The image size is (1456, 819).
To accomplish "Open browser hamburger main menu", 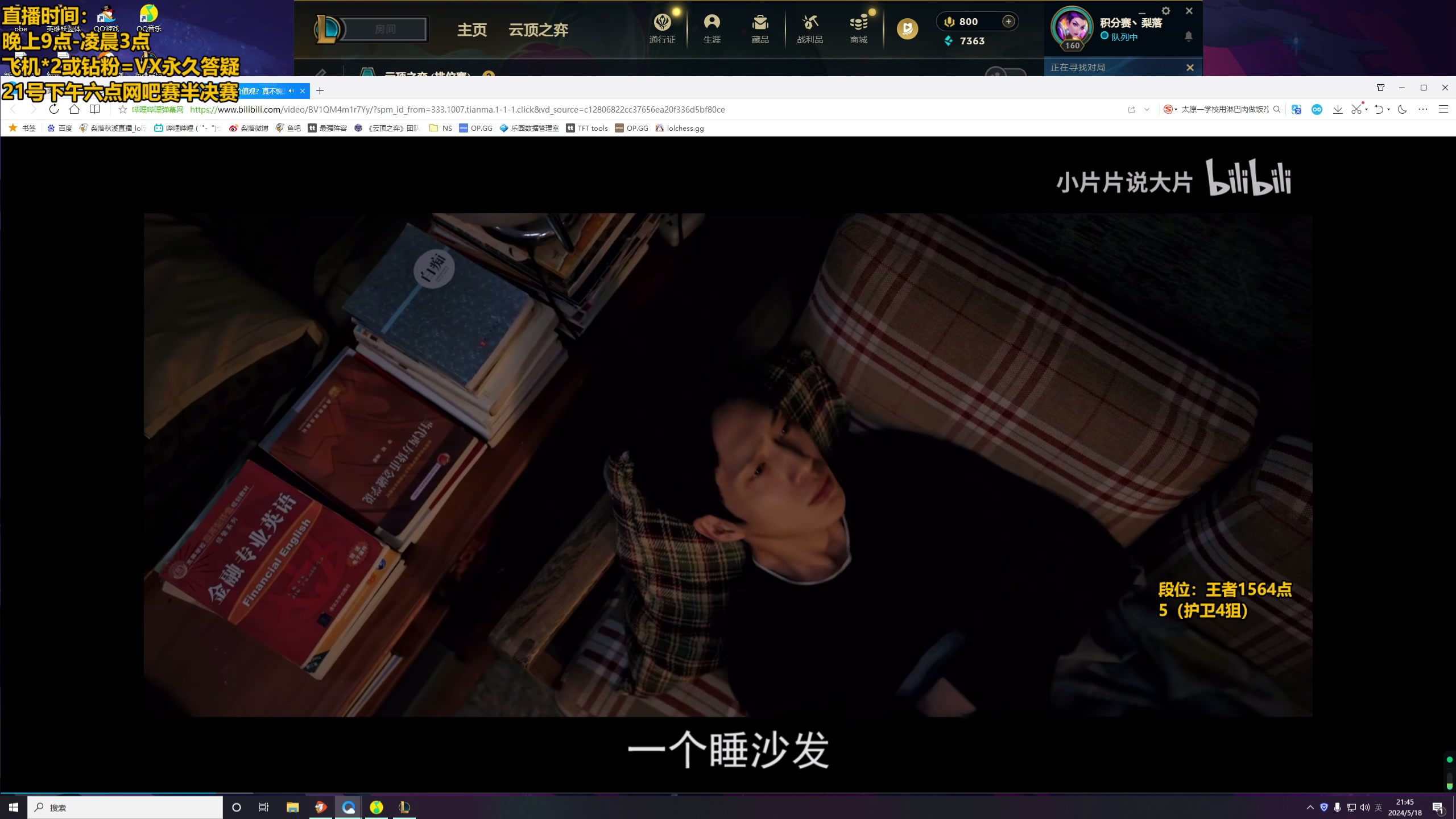I will (1443, 109).
